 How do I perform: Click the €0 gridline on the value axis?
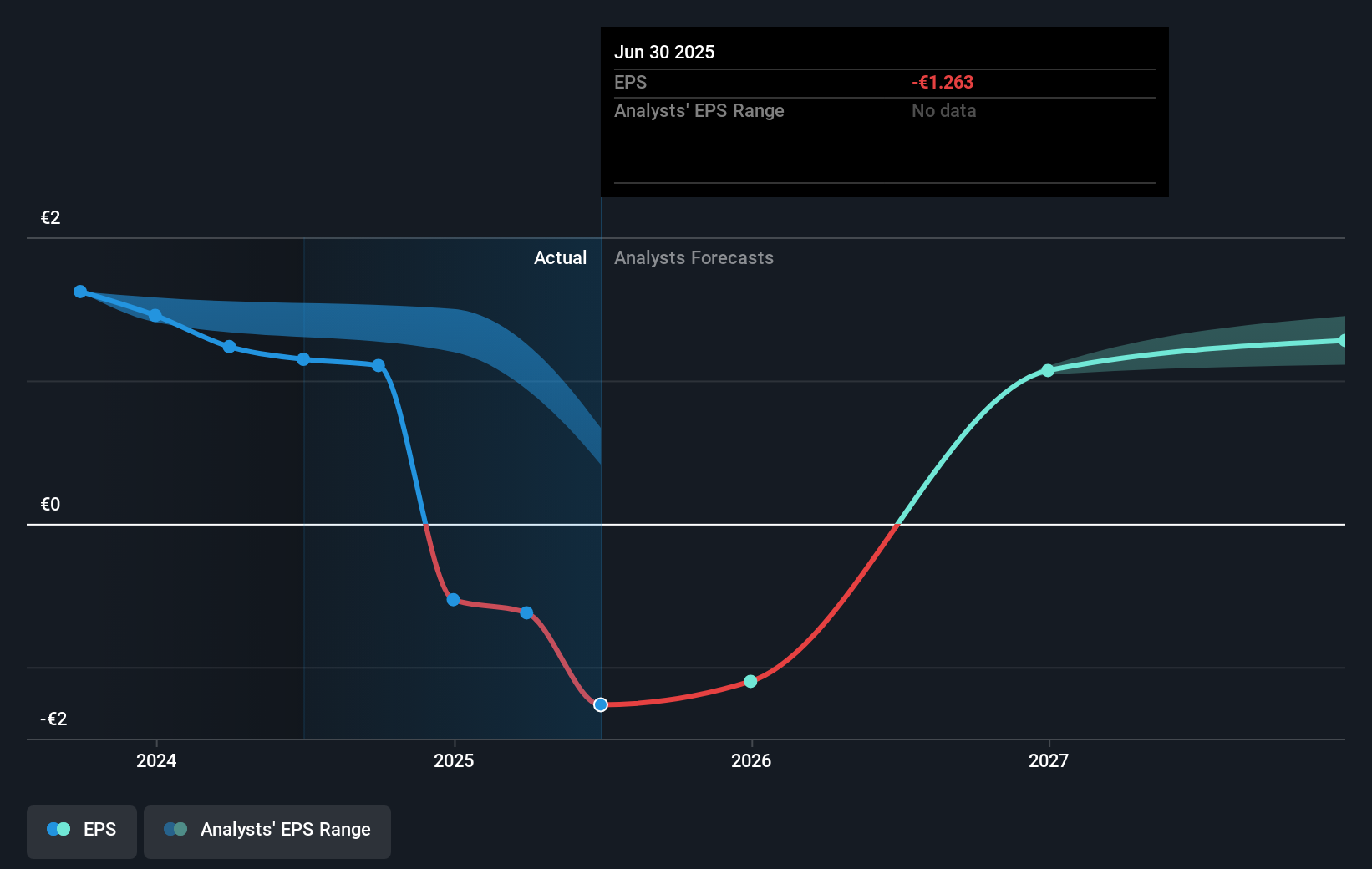[x=49, y=504]
